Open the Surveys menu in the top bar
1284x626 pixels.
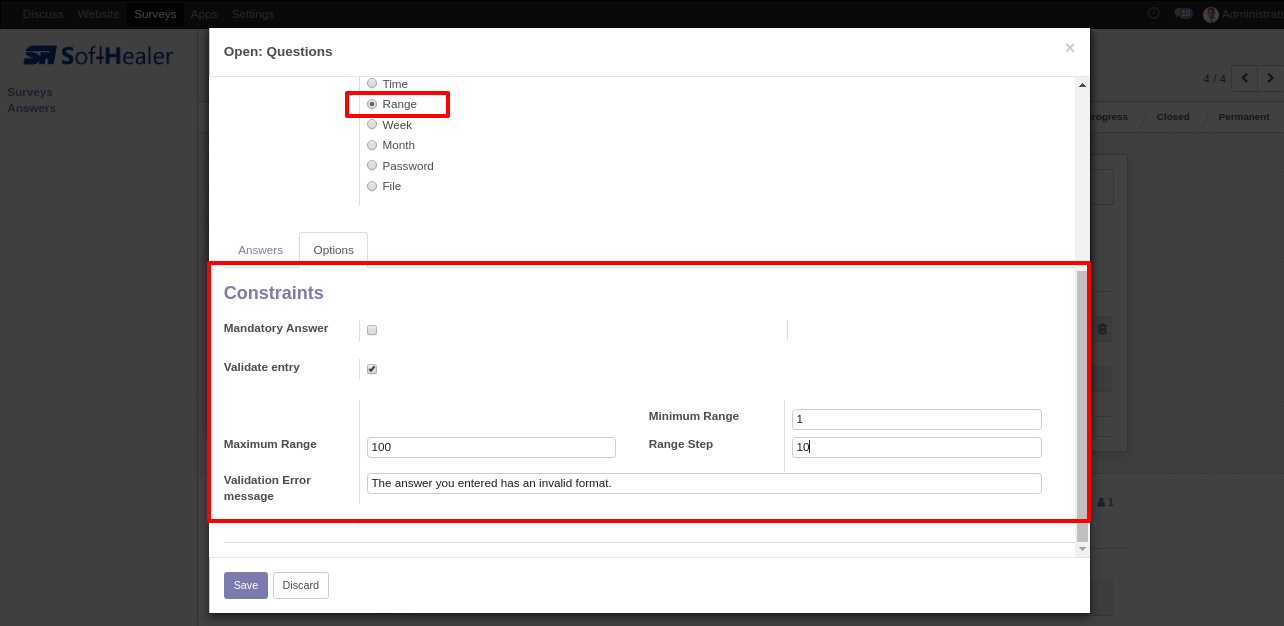[155, 14]
